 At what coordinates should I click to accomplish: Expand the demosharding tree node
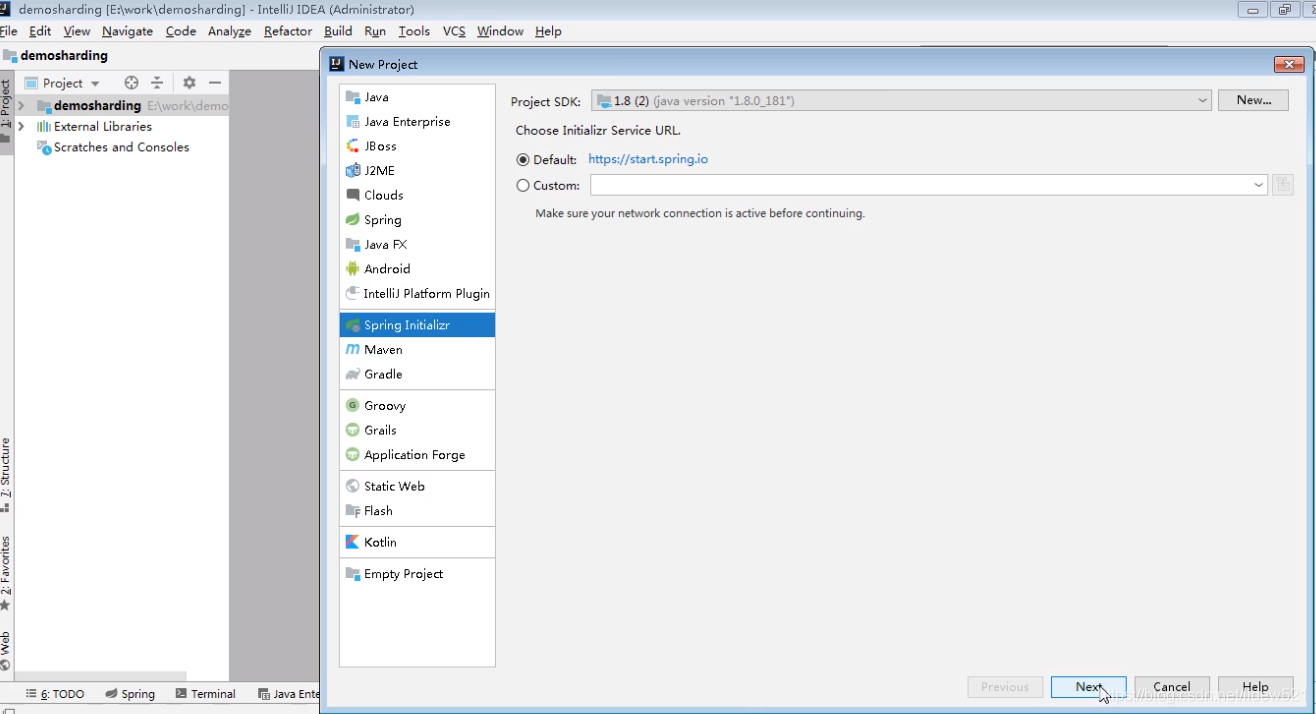[x=21, y=106]
